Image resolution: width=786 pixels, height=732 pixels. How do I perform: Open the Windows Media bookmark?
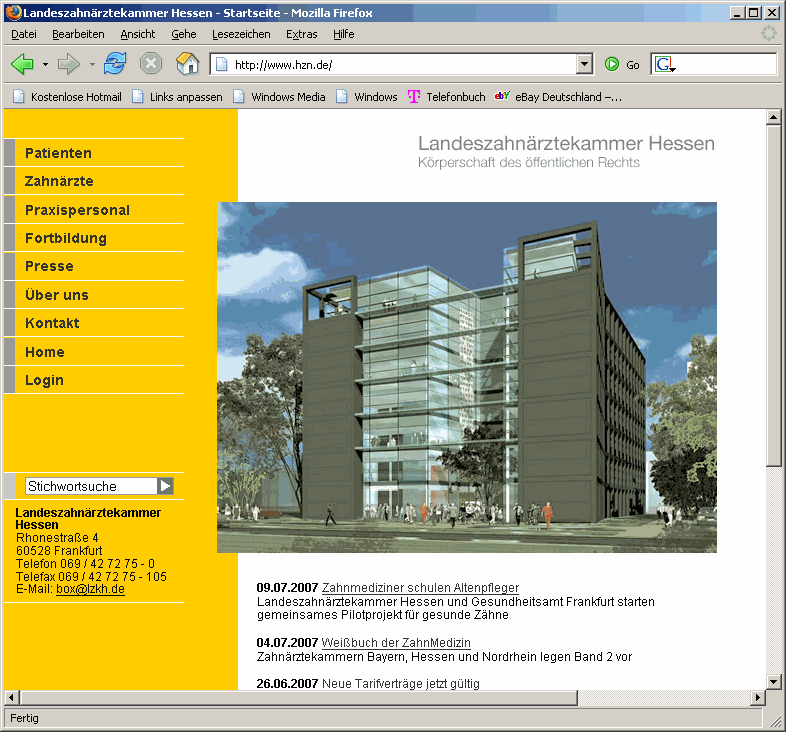click(279, 97)
